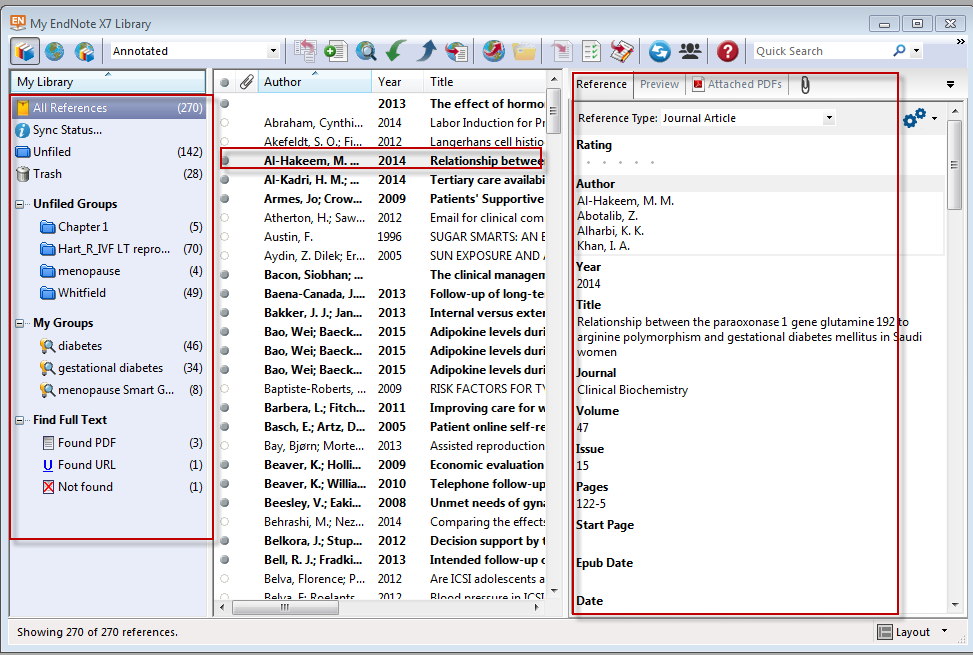Click the blue Export arrow icon
Image resolution: width=973 pixels, height=655 pixels.
click(x=426, y=51)
